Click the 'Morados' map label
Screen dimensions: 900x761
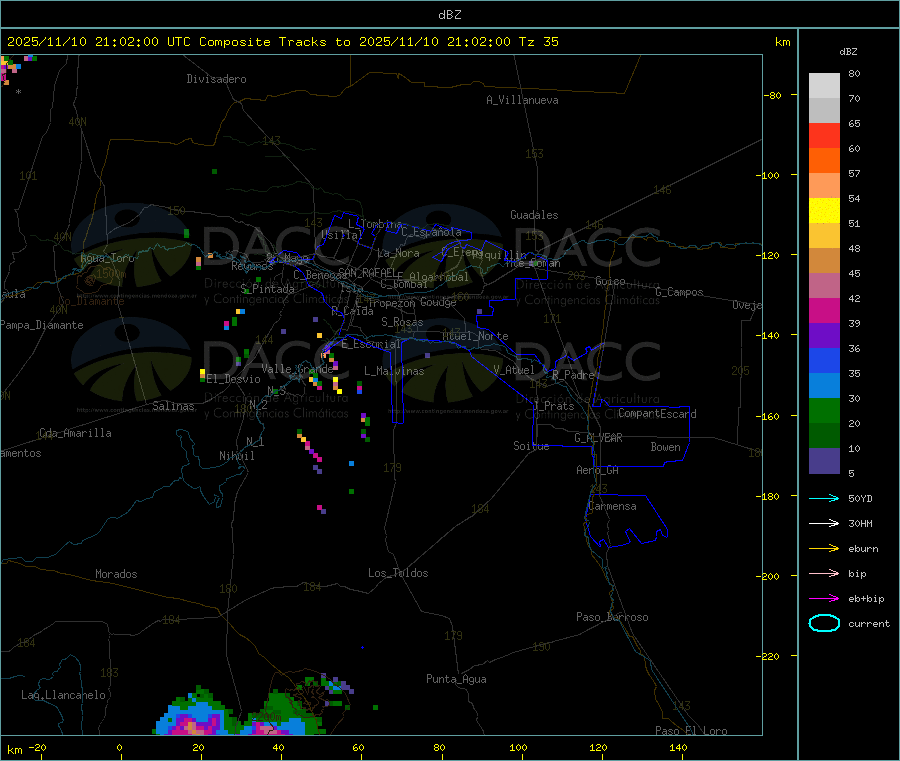[x=116, y=574]
